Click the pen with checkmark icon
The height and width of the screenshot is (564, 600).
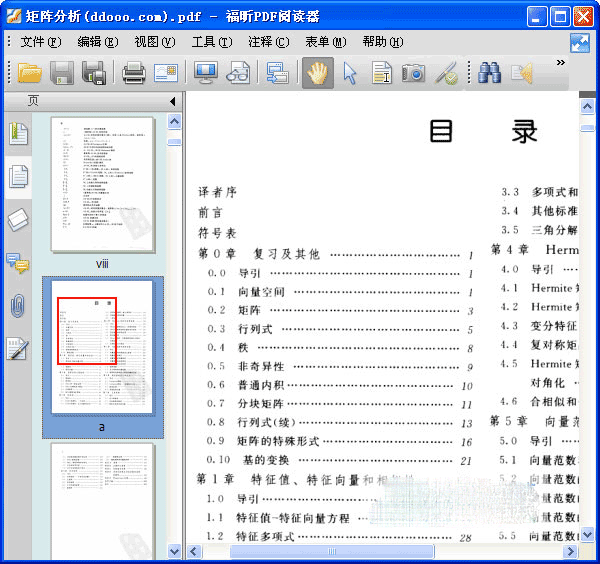tap(446, 73)
